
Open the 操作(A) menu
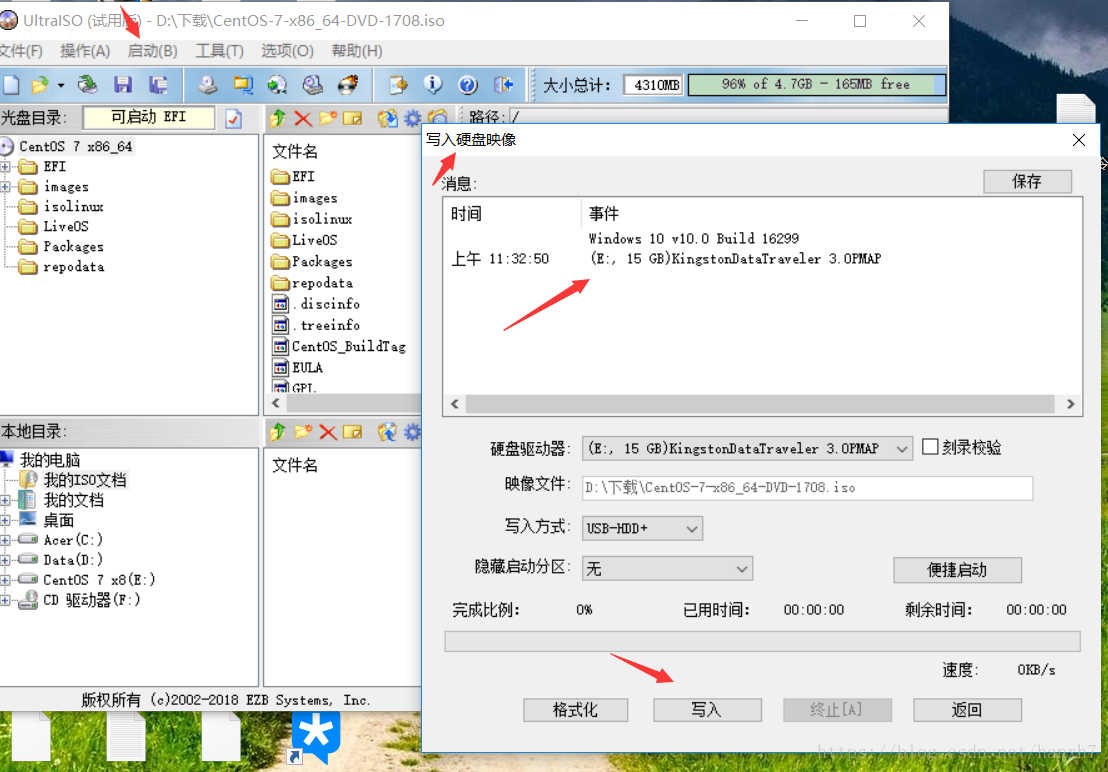pos(85,51)
